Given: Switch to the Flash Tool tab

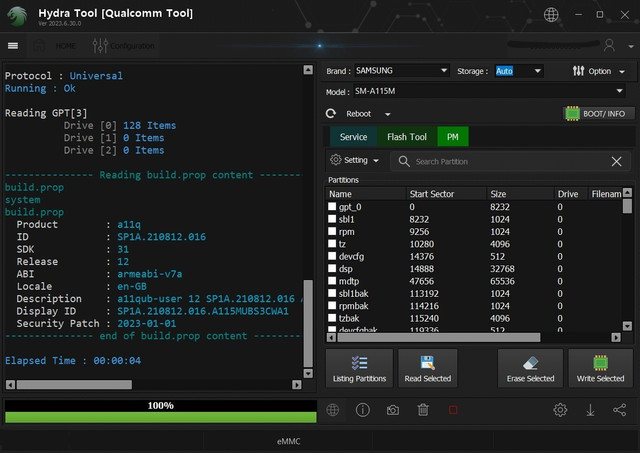Looking at the screenshot, I should coord(407,137).
